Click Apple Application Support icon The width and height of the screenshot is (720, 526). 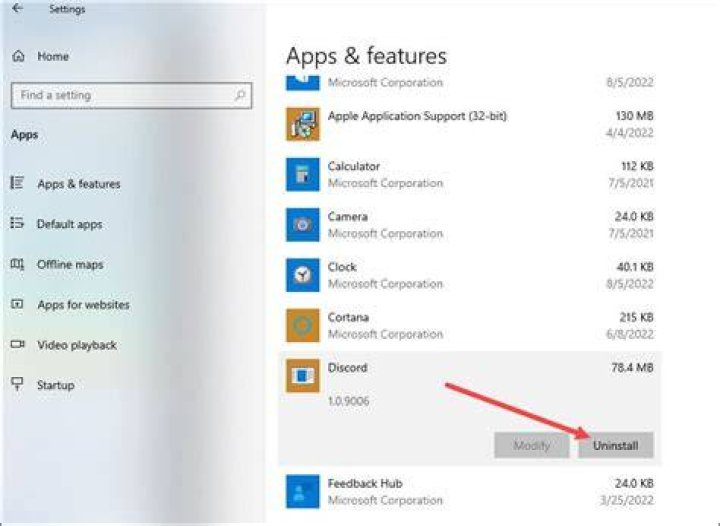pyautogui.click(x=303, y=124)
